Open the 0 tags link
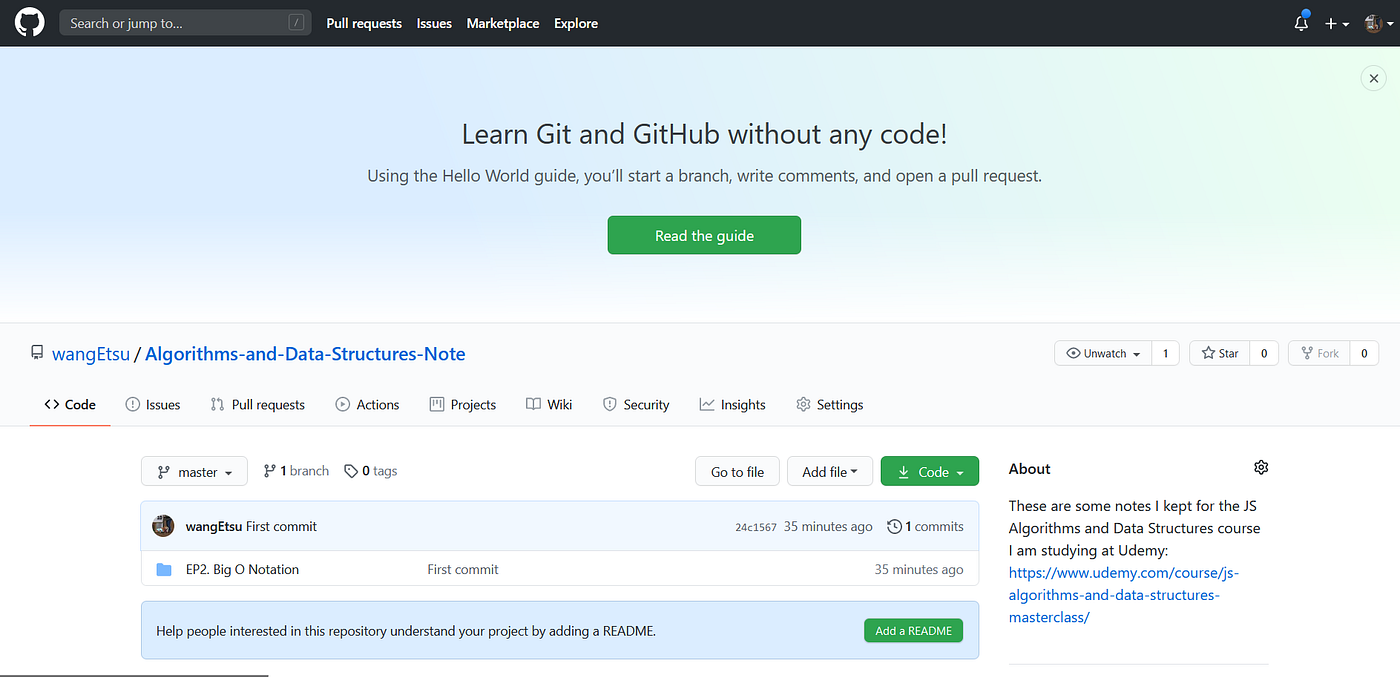 pyautogui.click(x=370, y=471)
